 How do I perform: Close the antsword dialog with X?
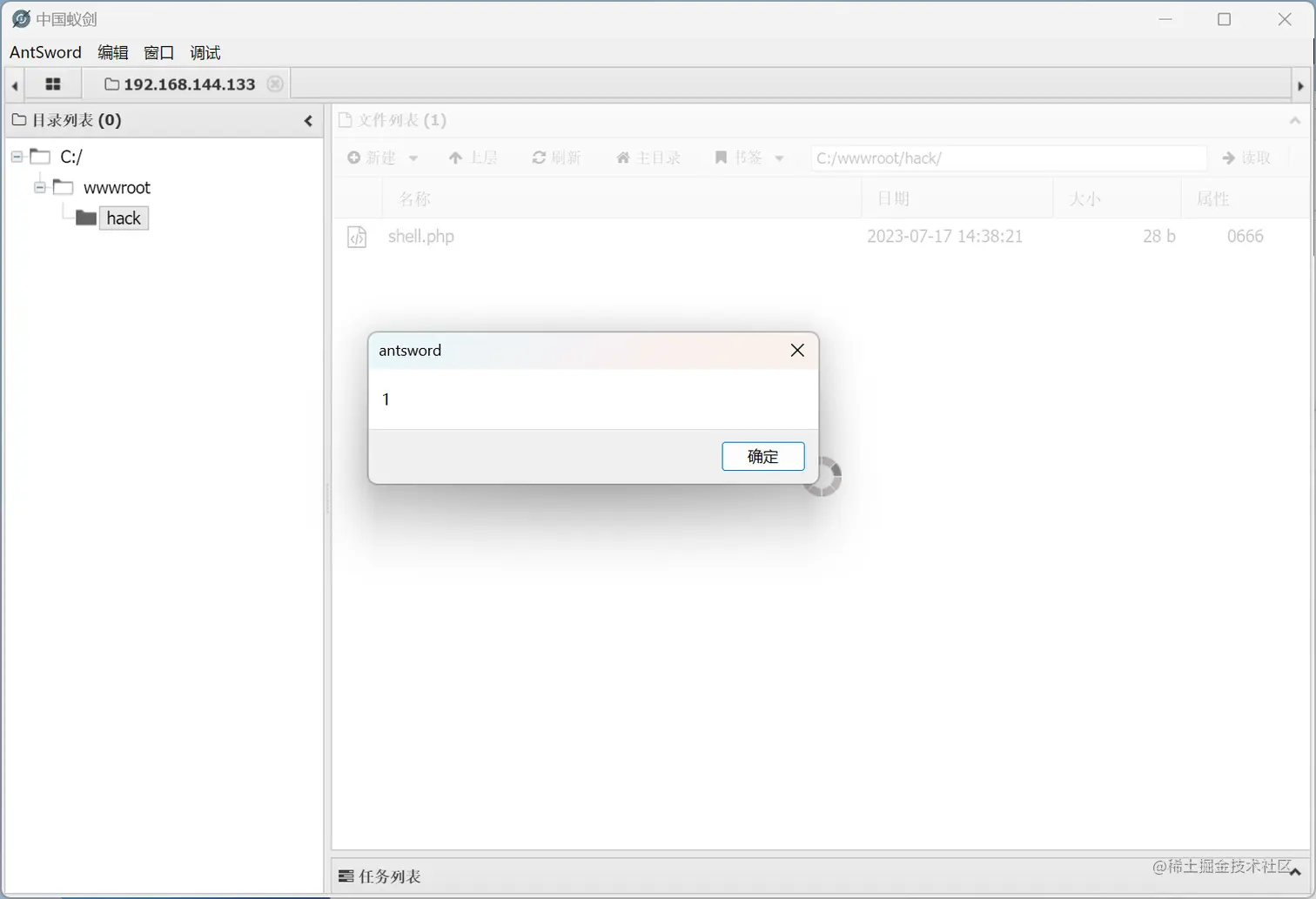click(x=797, y=350)
